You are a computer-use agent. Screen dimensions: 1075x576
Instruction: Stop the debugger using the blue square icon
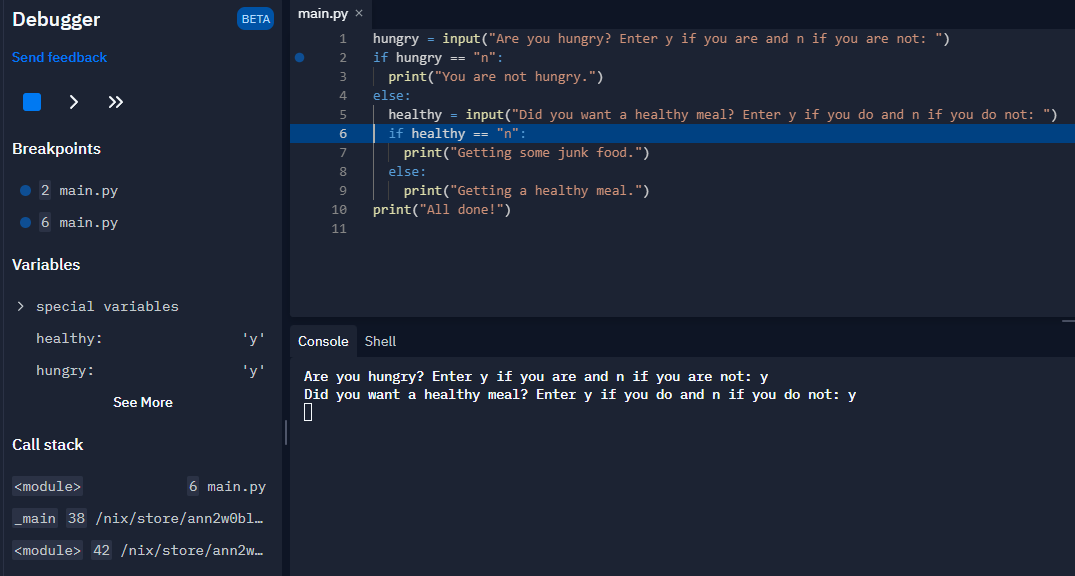pyautogui.click(x=31, y=102)
